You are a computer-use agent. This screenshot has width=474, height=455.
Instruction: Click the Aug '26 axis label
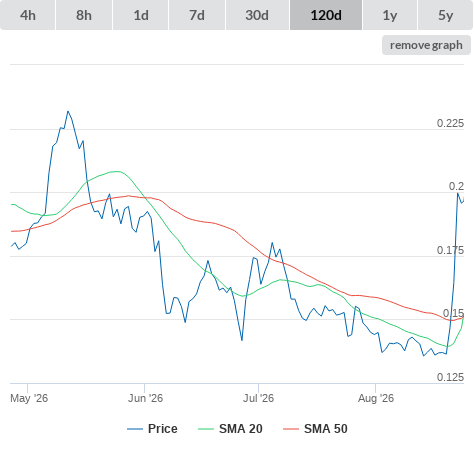click(376, 398)
